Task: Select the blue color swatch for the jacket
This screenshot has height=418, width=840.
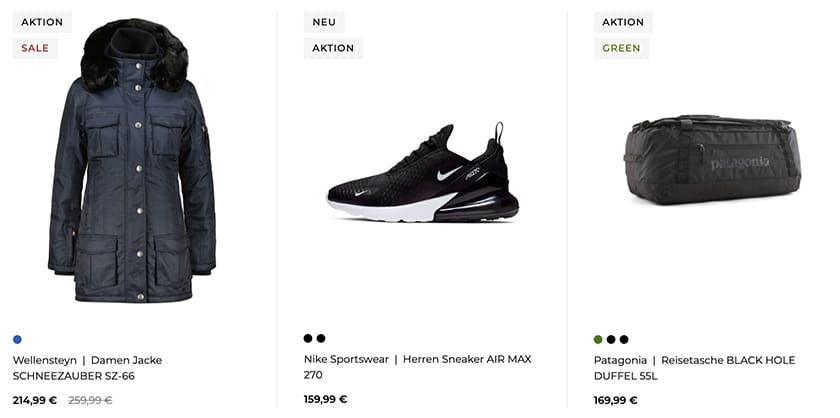Action: [x=18, y=339]
